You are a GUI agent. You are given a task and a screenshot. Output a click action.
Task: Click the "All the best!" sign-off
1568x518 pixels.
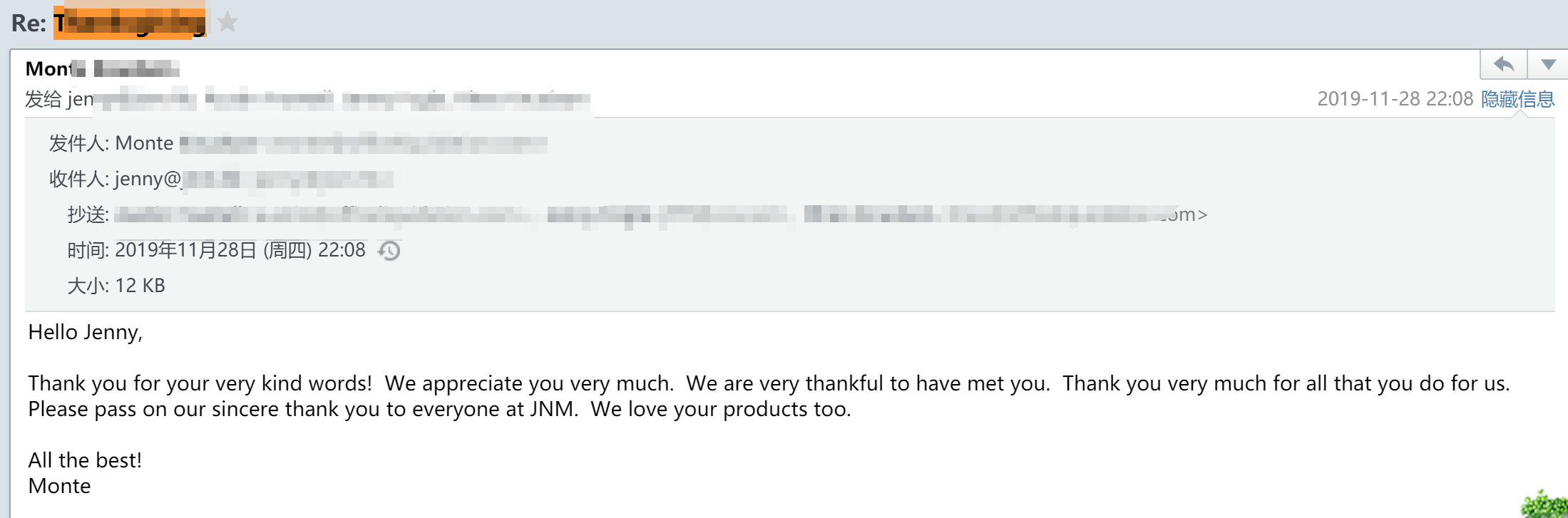pos(85,460)
